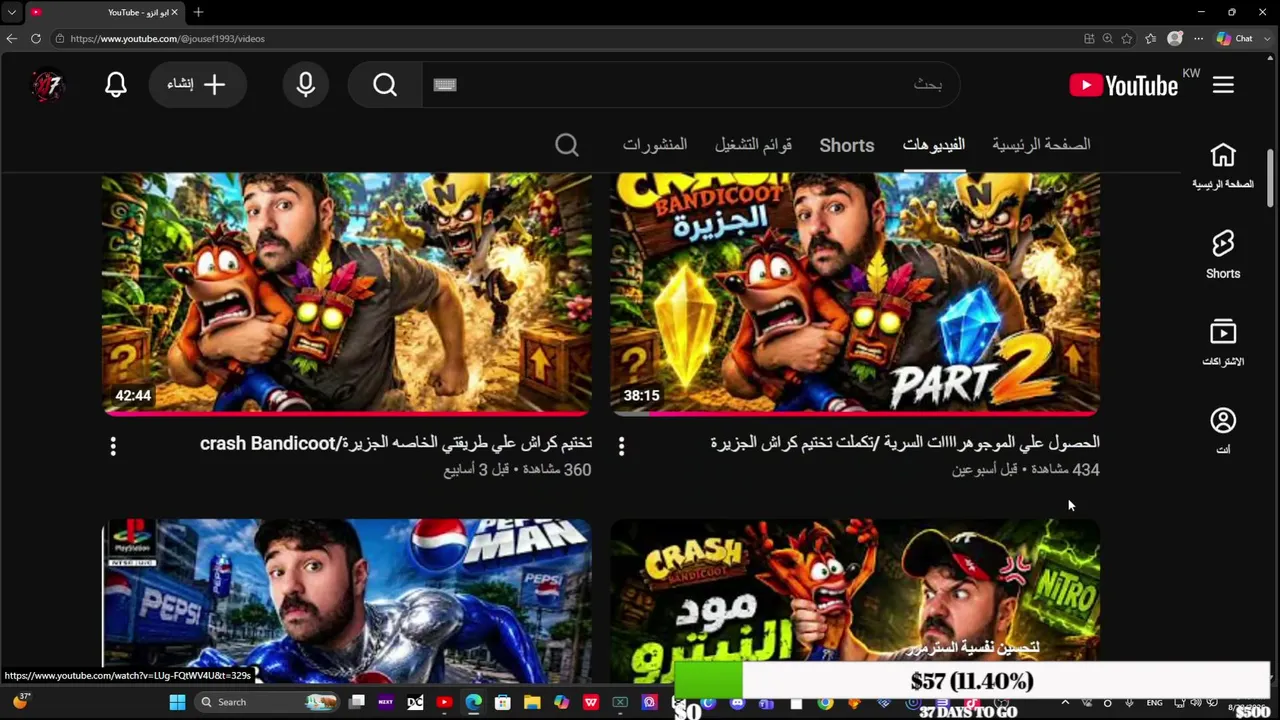The width and height of the screenshot is (1280, 720).
Task: Search within the channel using its magnifier icon
Action: (x=567, y=145)
